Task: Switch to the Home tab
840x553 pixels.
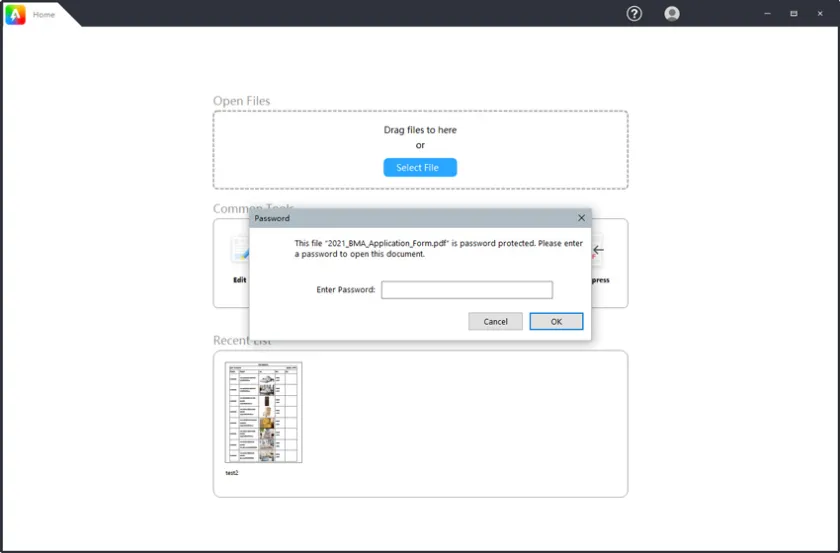Action: click(x=44, y=15)
